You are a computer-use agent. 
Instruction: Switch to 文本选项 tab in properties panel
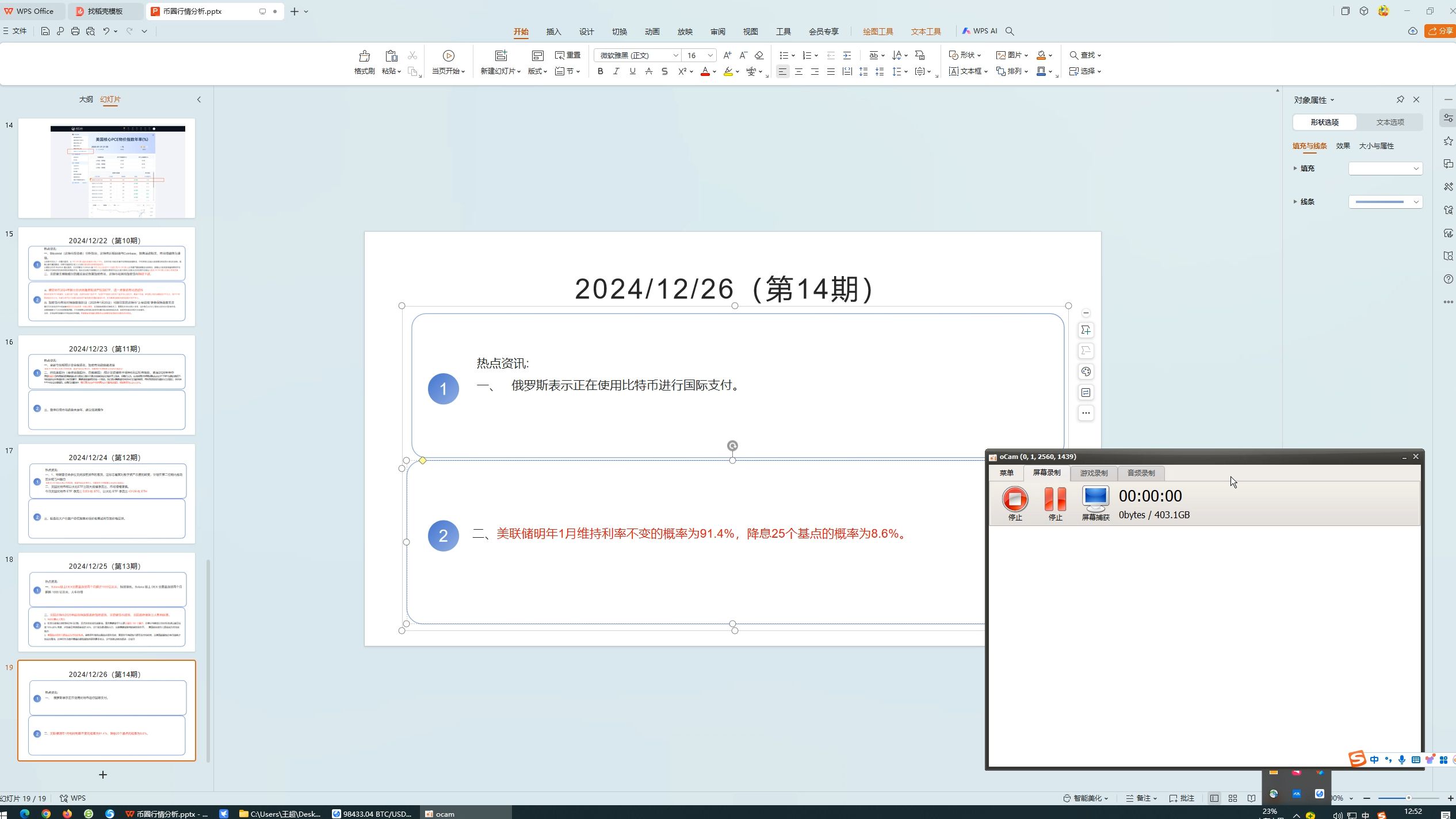click(1389, 122)
